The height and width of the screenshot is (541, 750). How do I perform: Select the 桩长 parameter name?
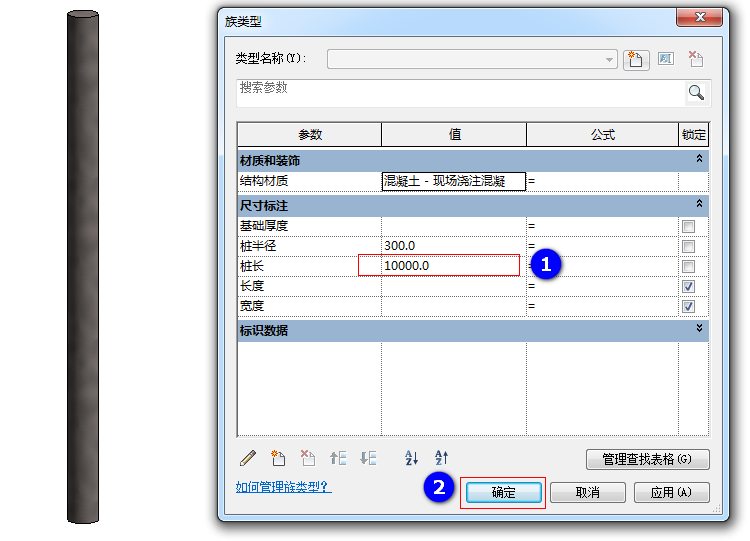tap(252, 266)
